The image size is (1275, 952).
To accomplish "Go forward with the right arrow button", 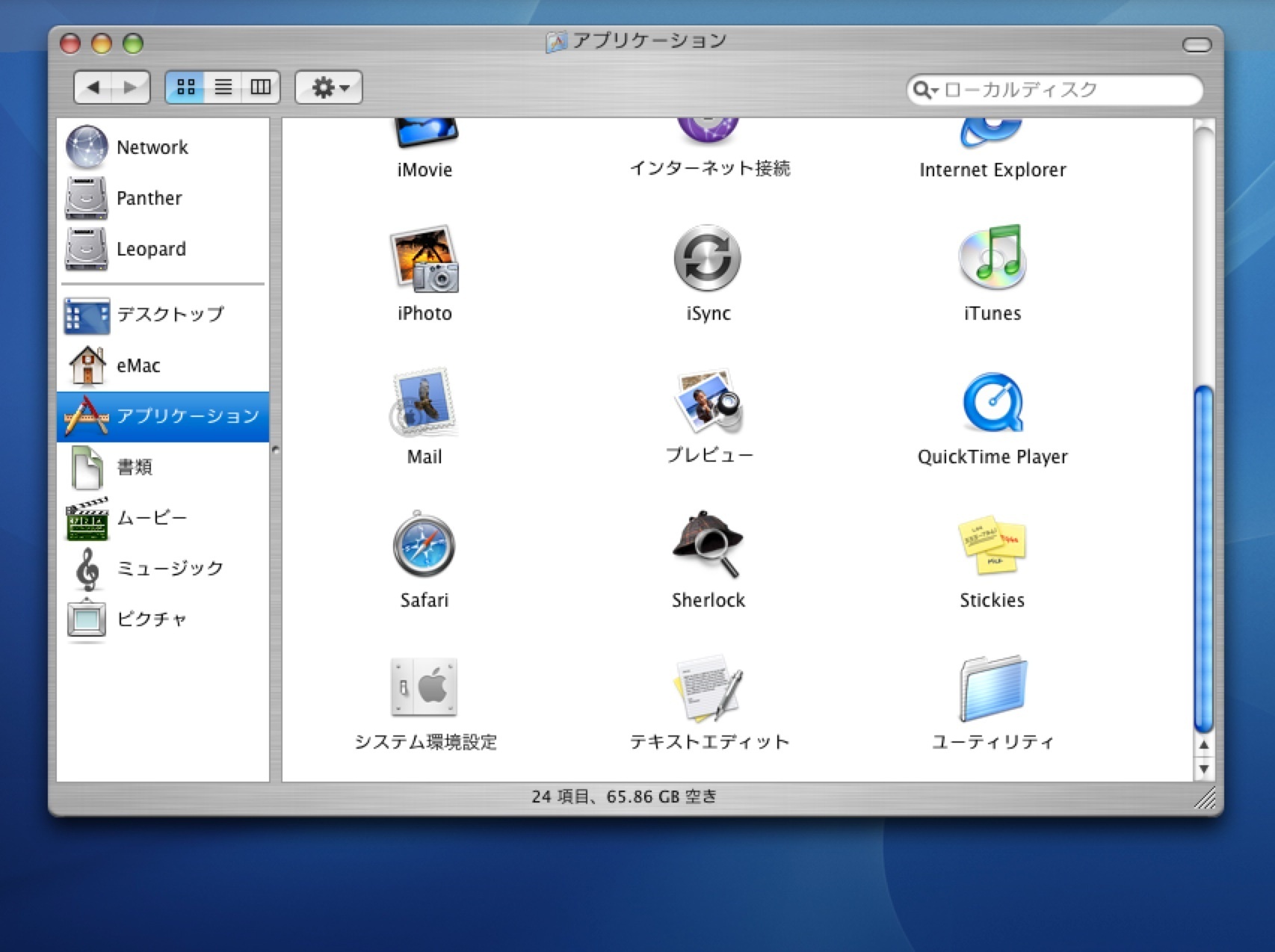I will pos(131,87).
